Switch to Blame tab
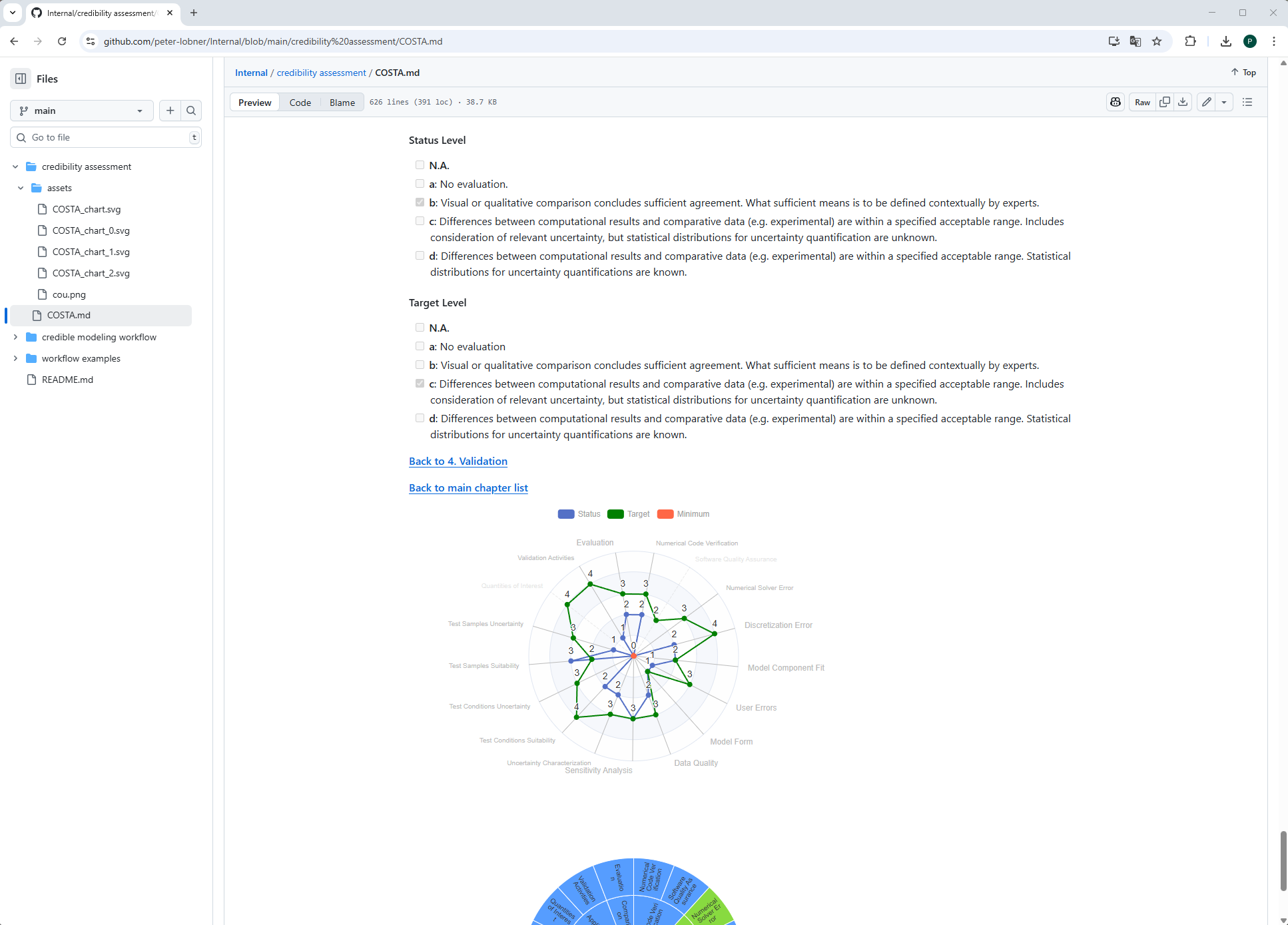The height and width of the screenshot is (925, 1288). click(x=342, y=102)
